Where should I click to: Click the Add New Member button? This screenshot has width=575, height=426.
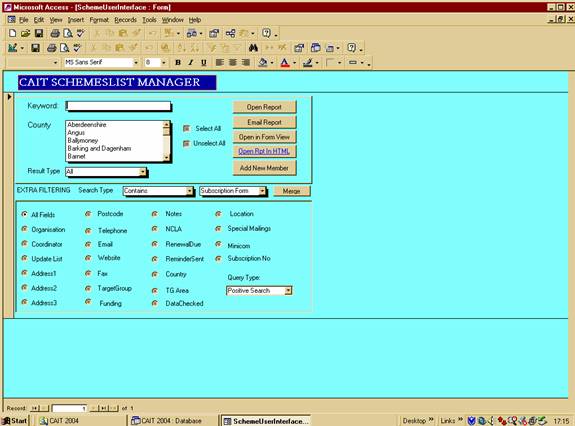pos(264,168)
